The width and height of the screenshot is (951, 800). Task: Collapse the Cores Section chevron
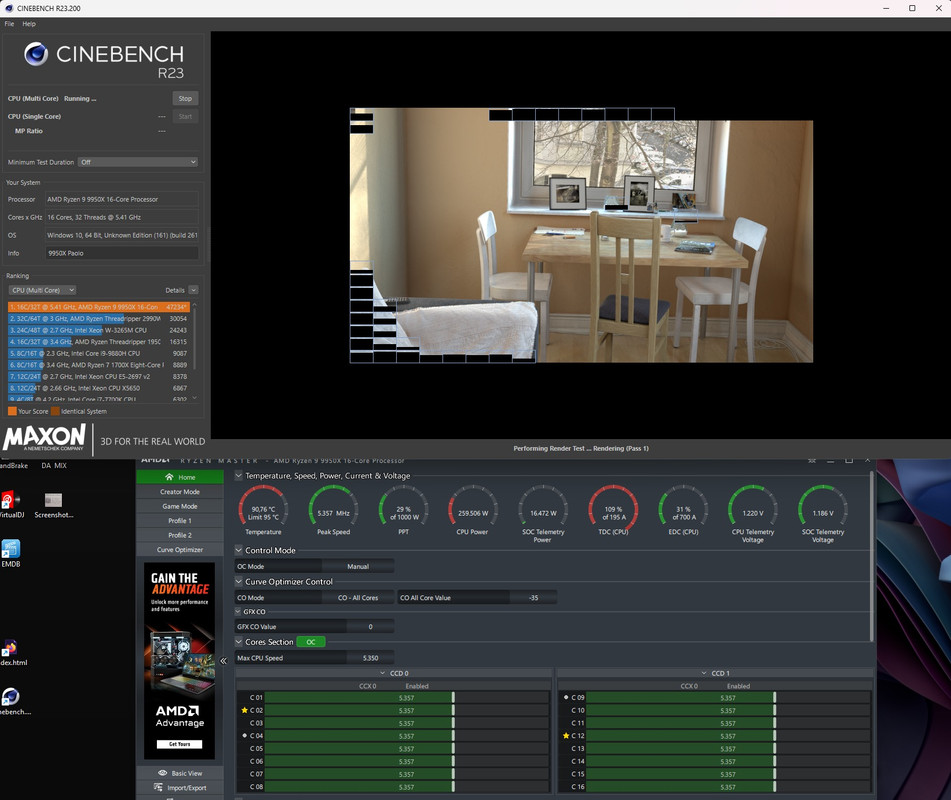coord(239,642)
